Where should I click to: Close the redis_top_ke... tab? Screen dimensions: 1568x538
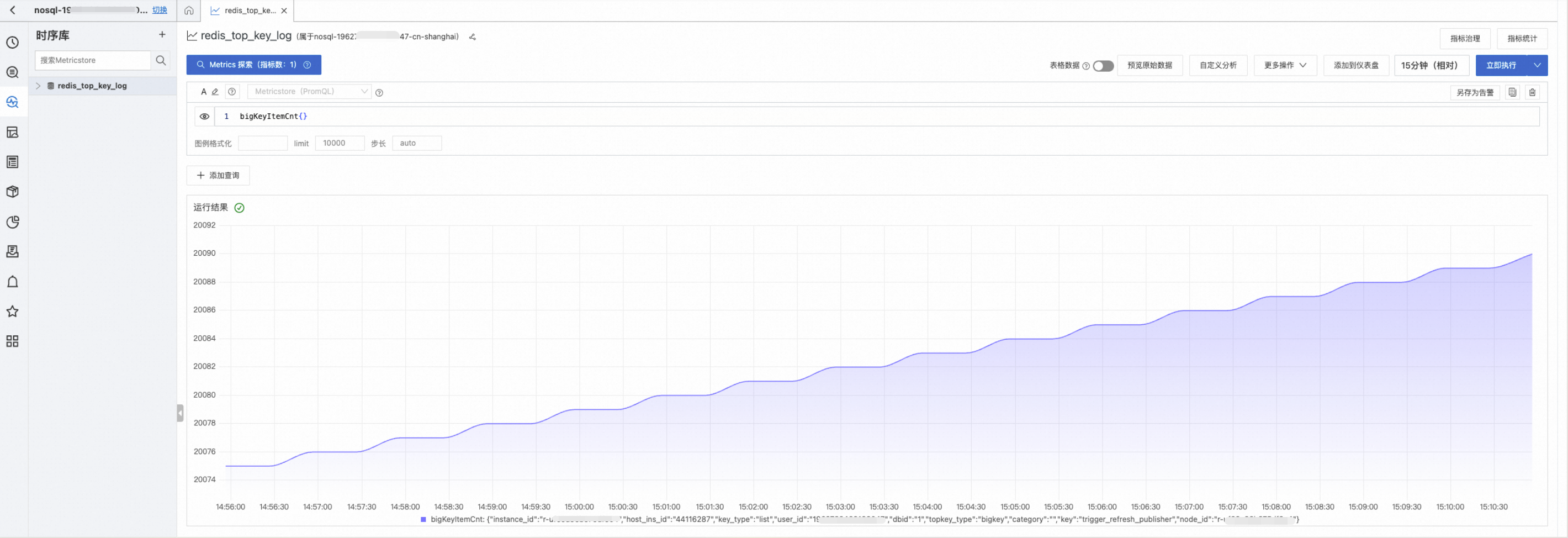tap(284, 10)
